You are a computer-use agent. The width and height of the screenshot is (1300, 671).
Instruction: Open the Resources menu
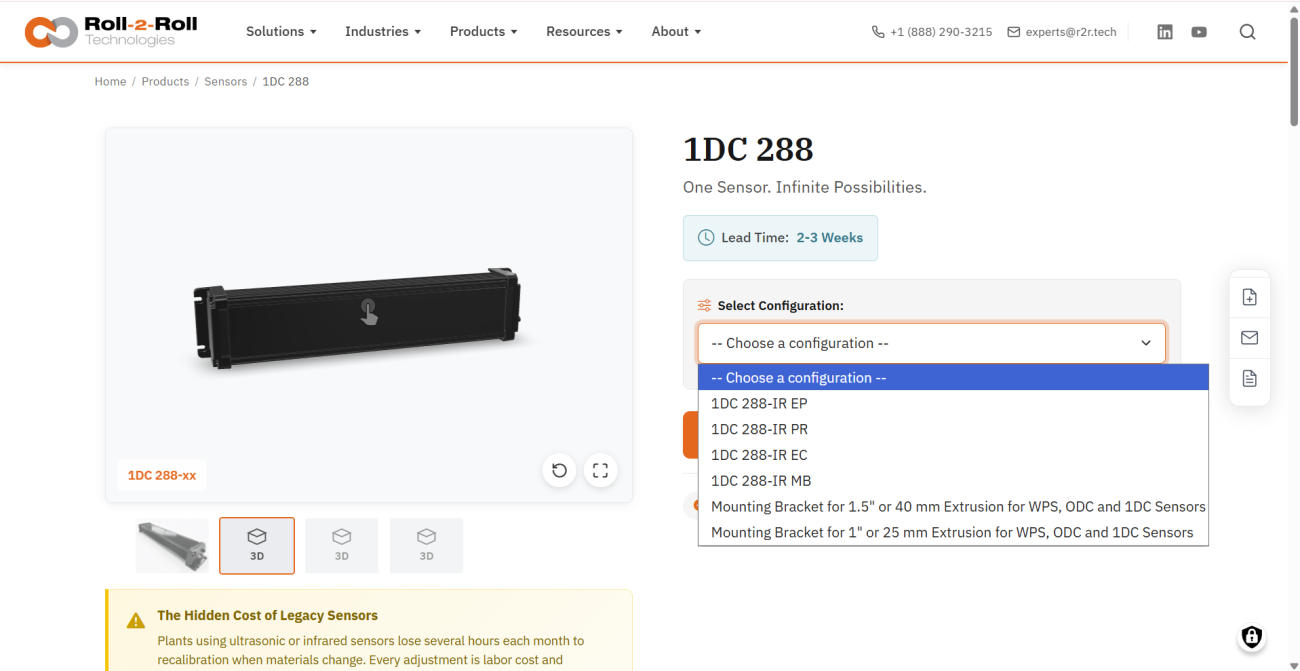(584, 31)
